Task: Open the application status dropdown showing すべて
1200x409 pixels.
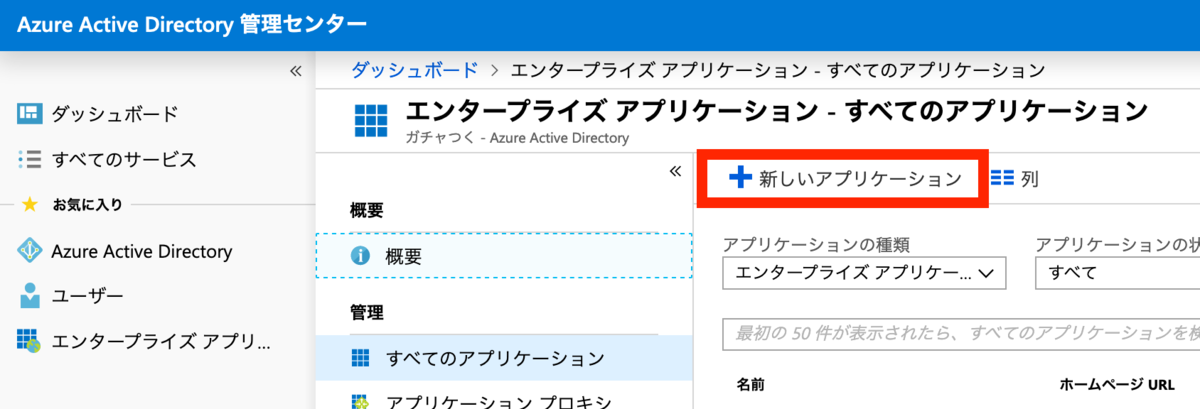Action: 1118,272
